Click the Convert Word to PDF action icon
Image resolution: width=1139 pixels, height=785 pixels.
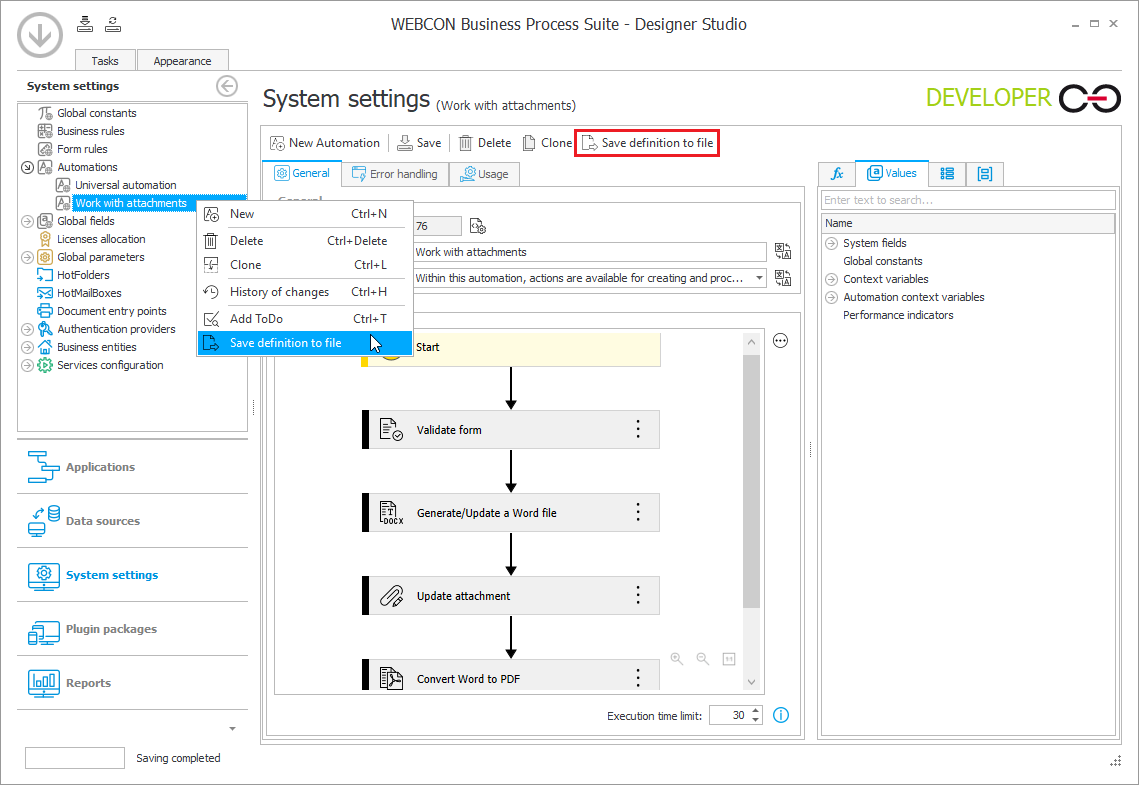coord(391,678)
